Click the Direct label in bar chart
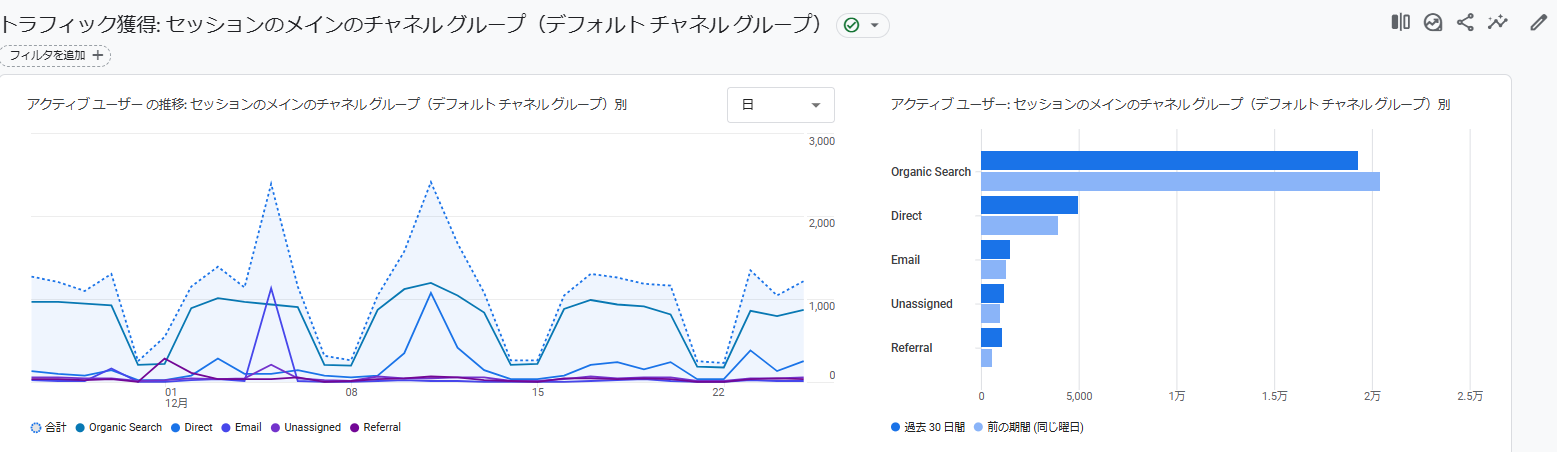This screenshot has width=1557, height=452. point(906,216)
